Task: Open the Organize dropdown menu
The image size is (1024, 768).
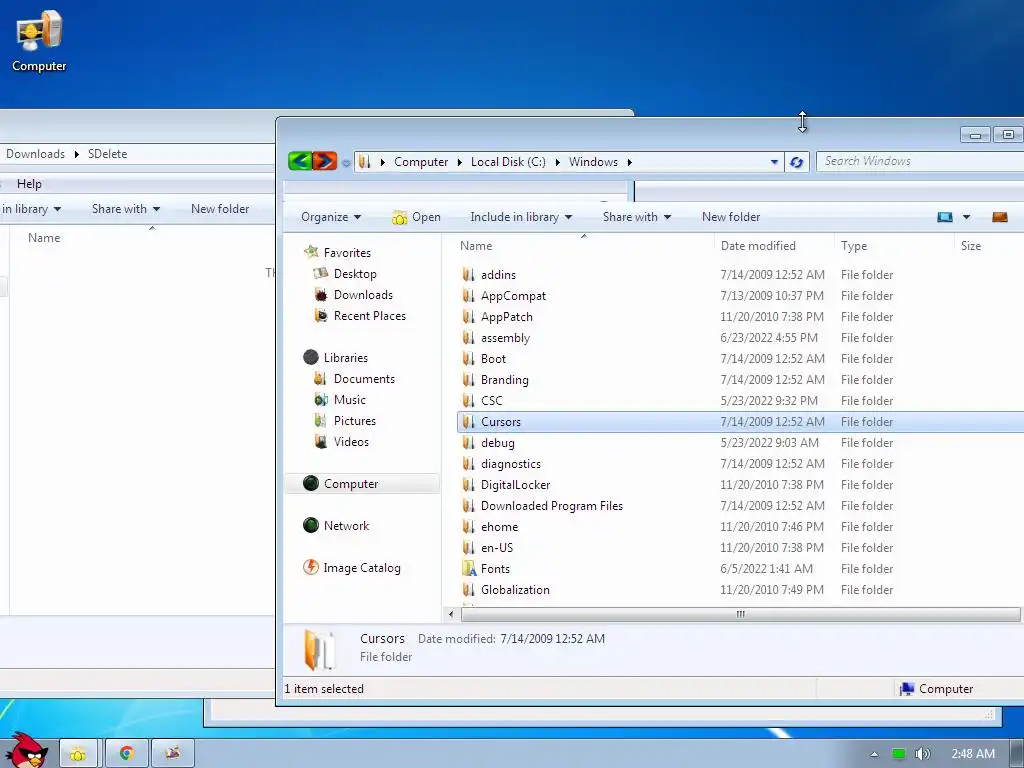Action: click(x=330, y=217)
